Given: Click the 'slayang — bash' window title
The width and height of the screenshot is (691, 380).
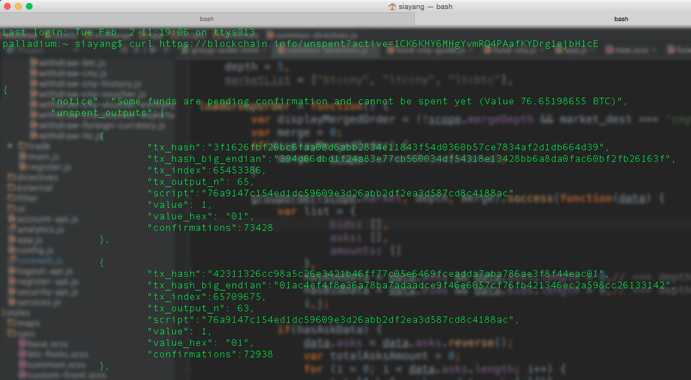Looking at the screenshot, I should point(426,7).
